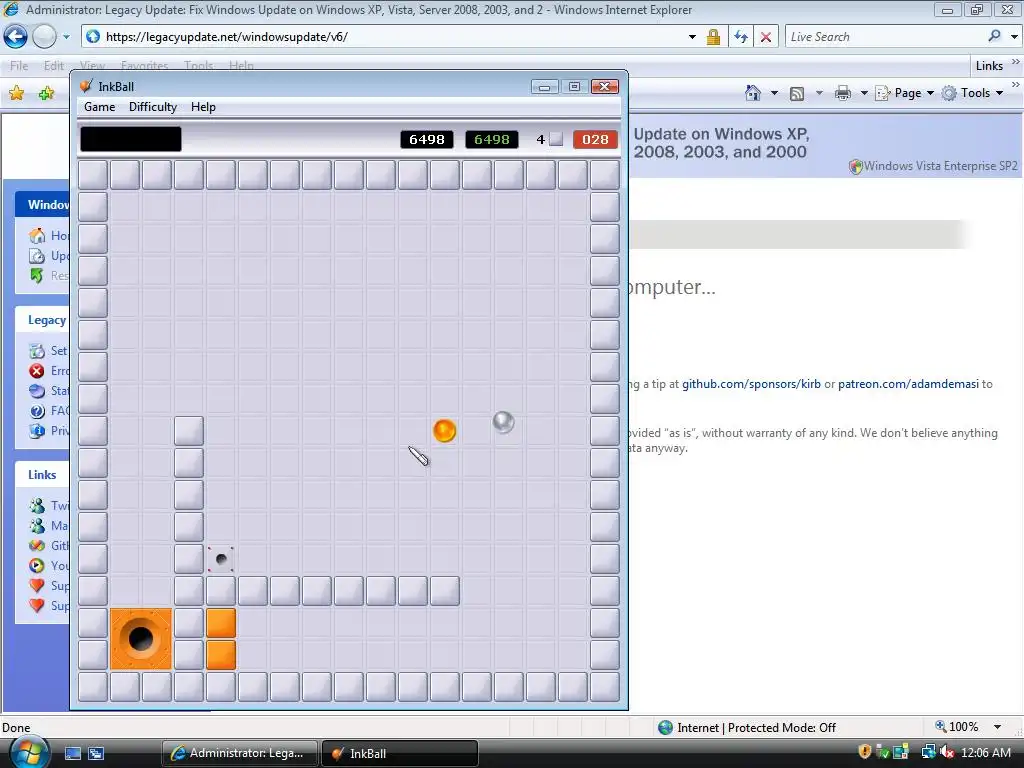Click the red 028 timer display
The width and height of the screenshot is (1024, 768).
pyautogui.click(x=595, y=139)
